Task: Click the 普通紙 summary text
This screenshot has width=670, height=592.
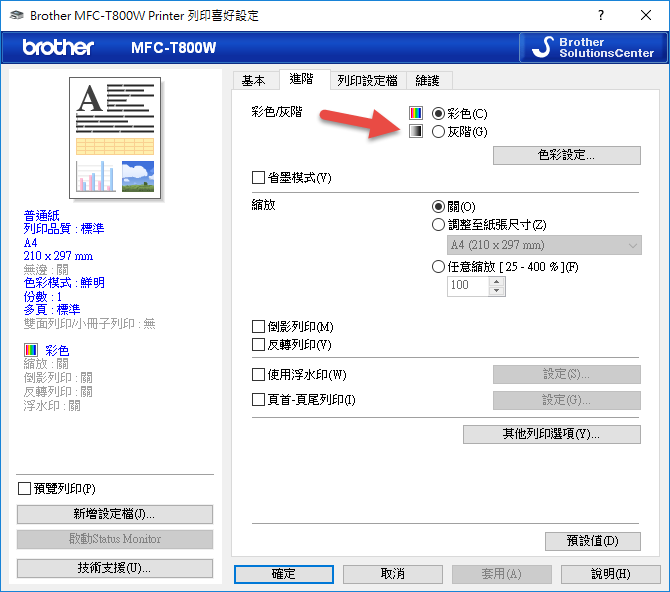Action: pos(41,215)
